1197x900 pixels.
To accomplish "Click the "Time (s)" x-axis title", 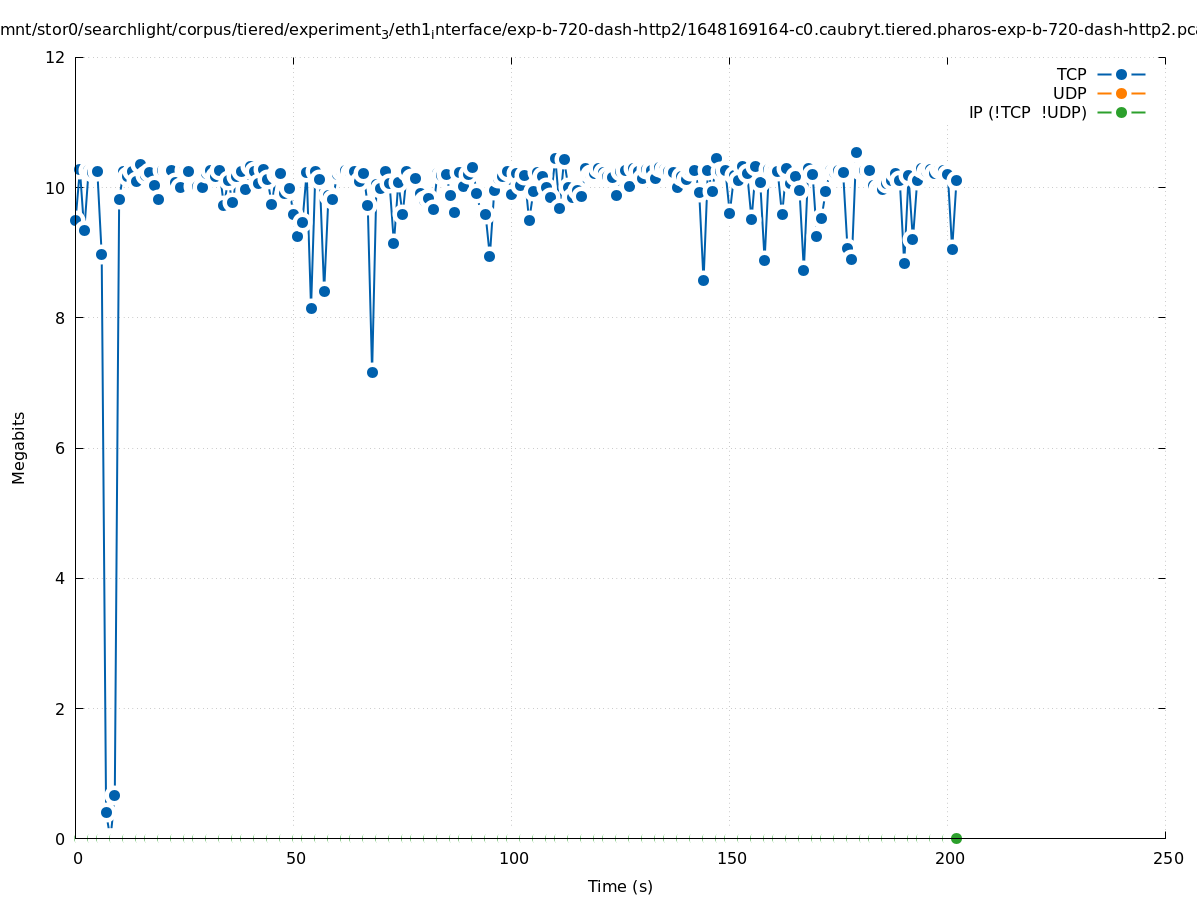I will click(x=620, y=886).
